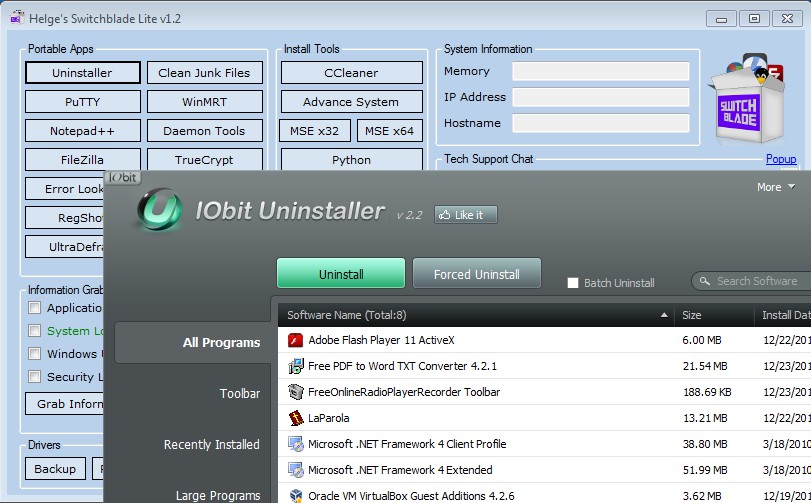Click the Switchblade title bar app icon
811x503 pixels.
(17, 17)
